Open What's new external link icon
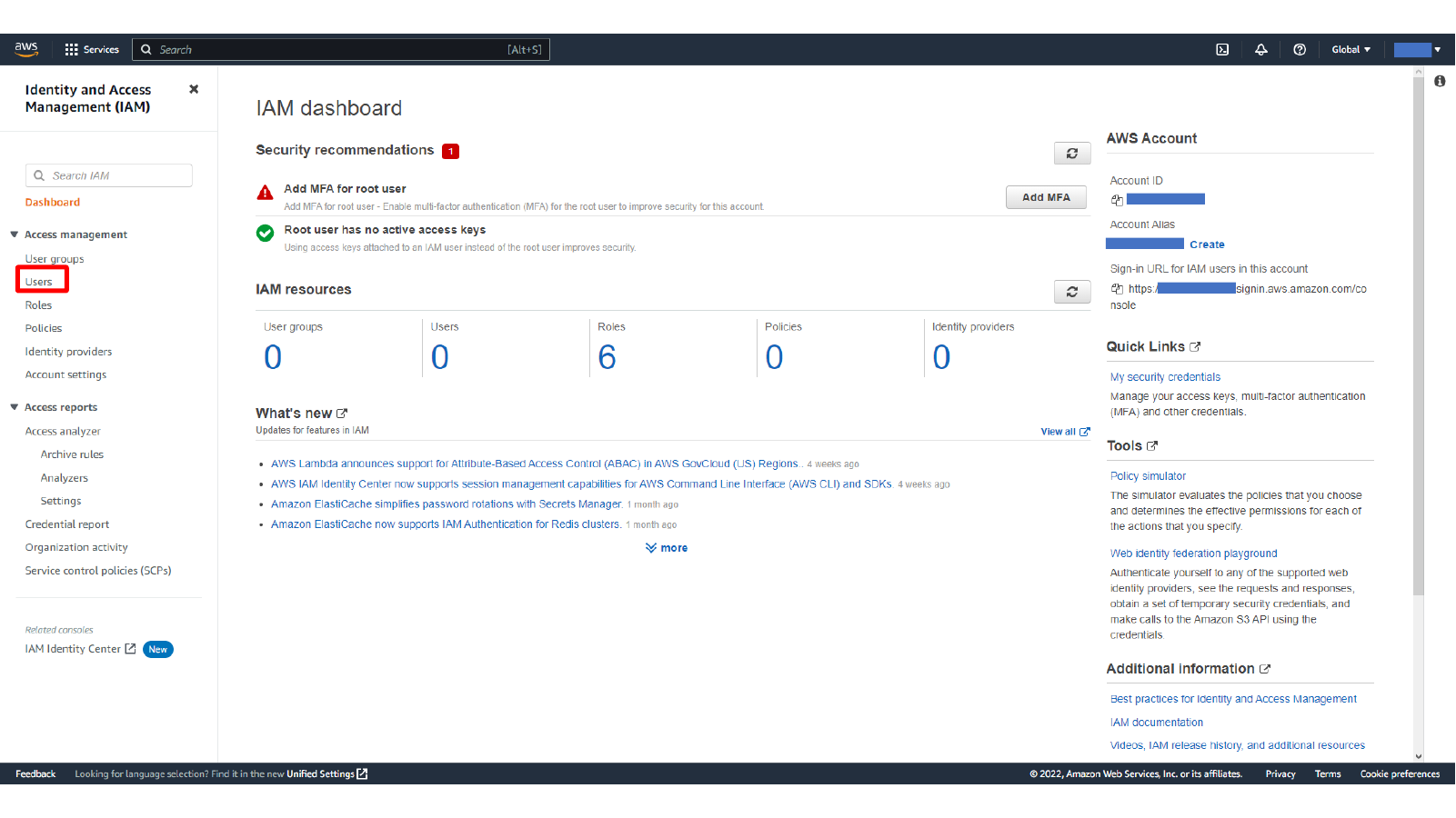 [342, 414]
